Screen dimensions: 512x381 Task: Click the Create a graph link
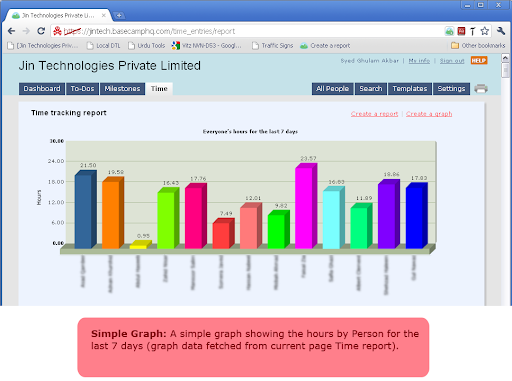(x=429, y=114)
